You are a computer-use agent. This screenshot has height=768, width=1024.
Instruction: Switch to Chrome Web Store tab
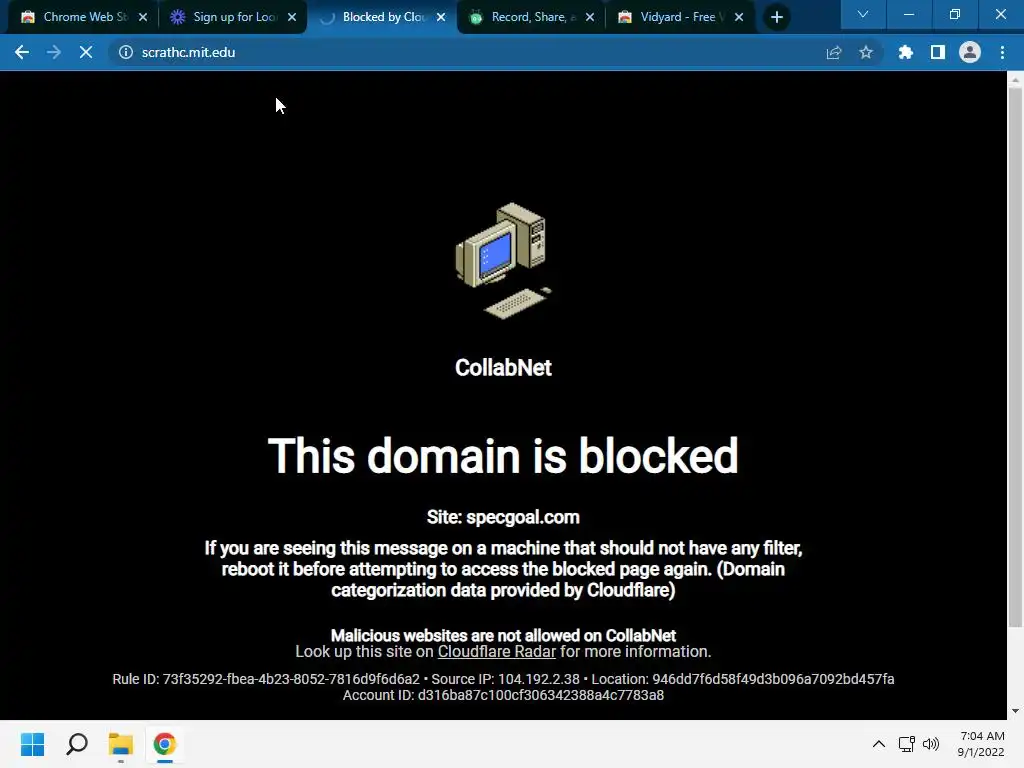(x=82, y=17)
